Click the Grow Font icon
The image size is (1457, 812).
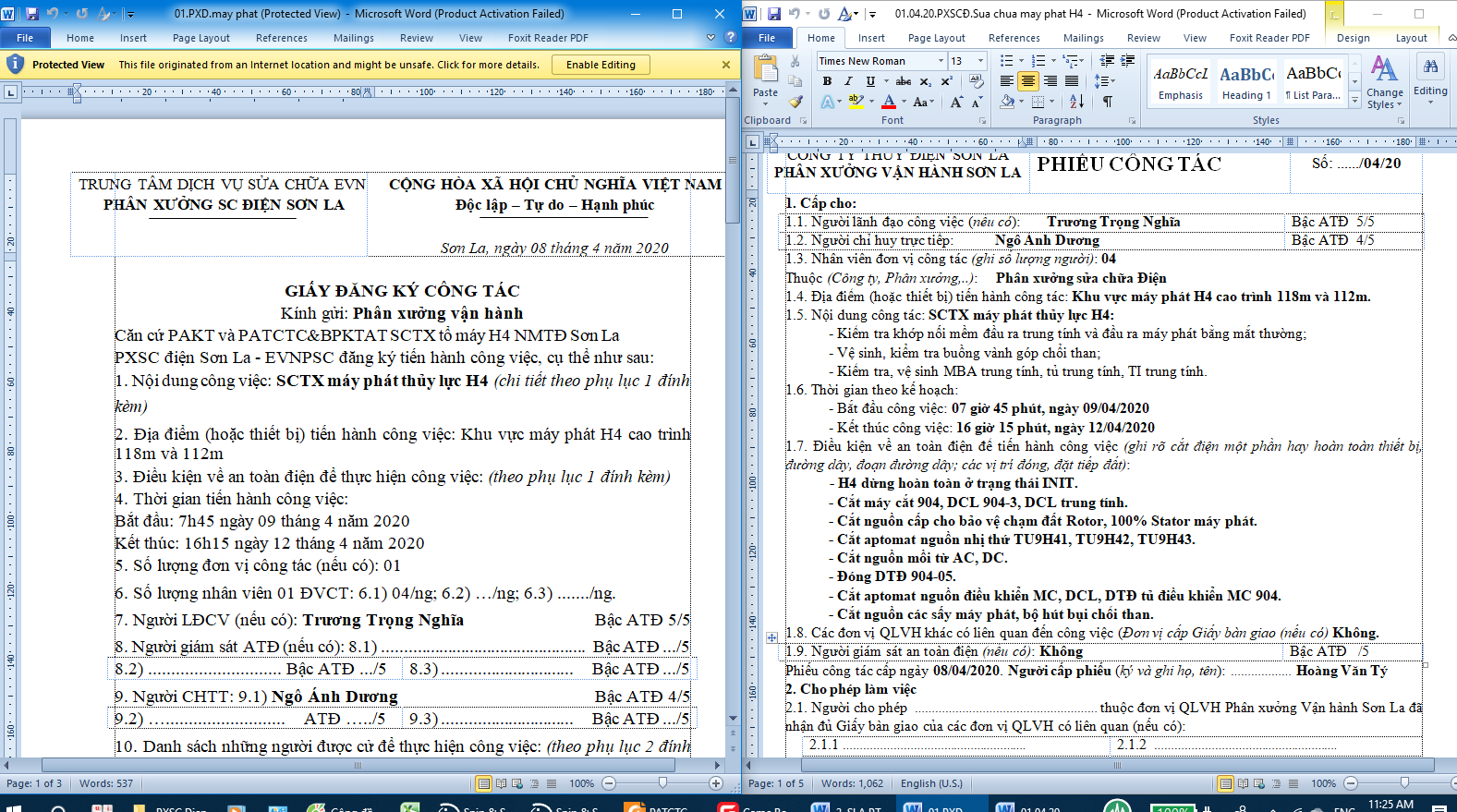[956, 102]
